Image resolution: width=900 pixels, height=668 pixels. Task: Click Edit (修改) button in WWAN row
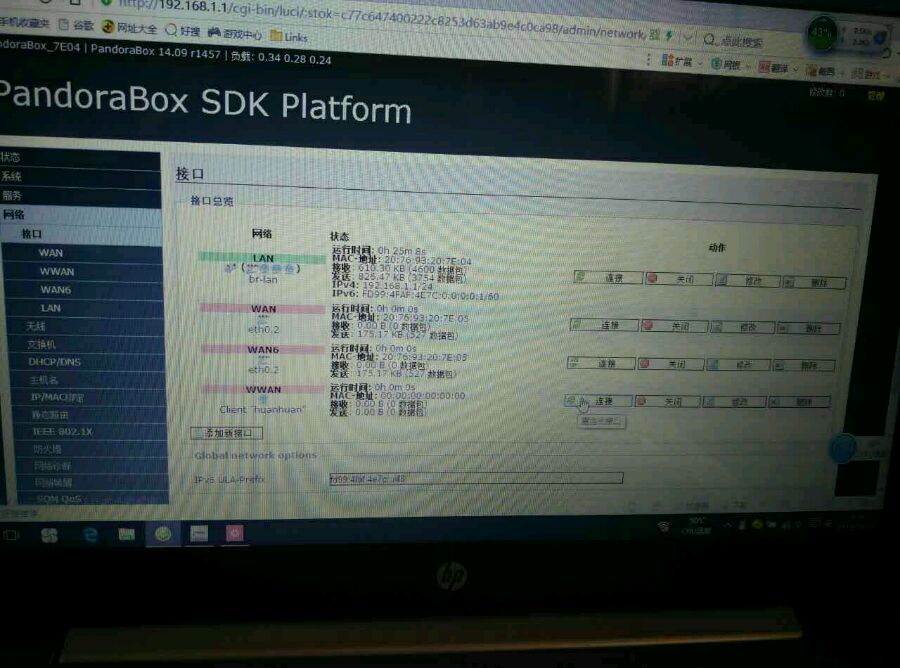[734, 402]
